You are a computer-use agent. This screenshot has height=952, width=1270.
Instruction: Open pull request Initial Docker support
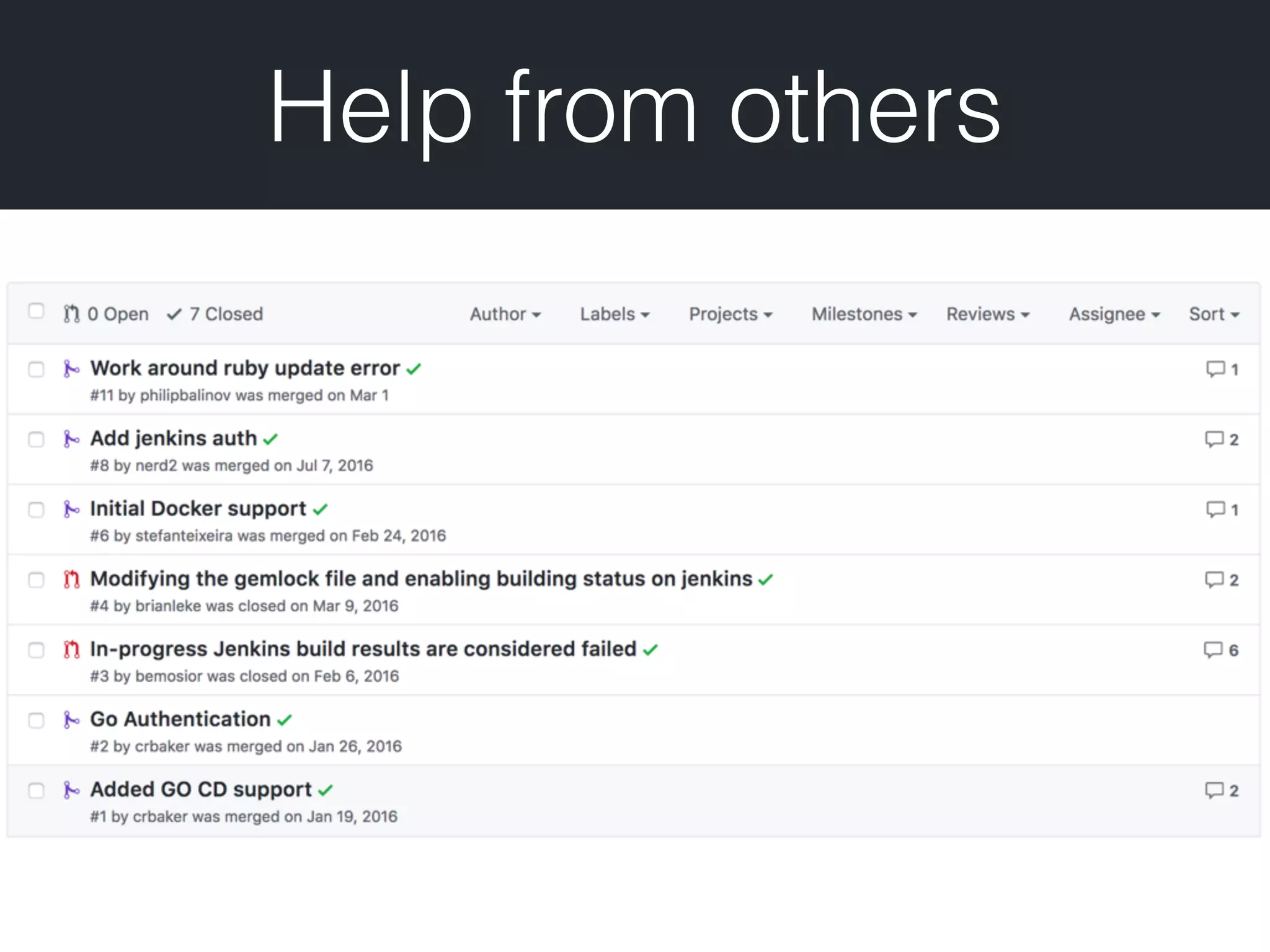198,509
